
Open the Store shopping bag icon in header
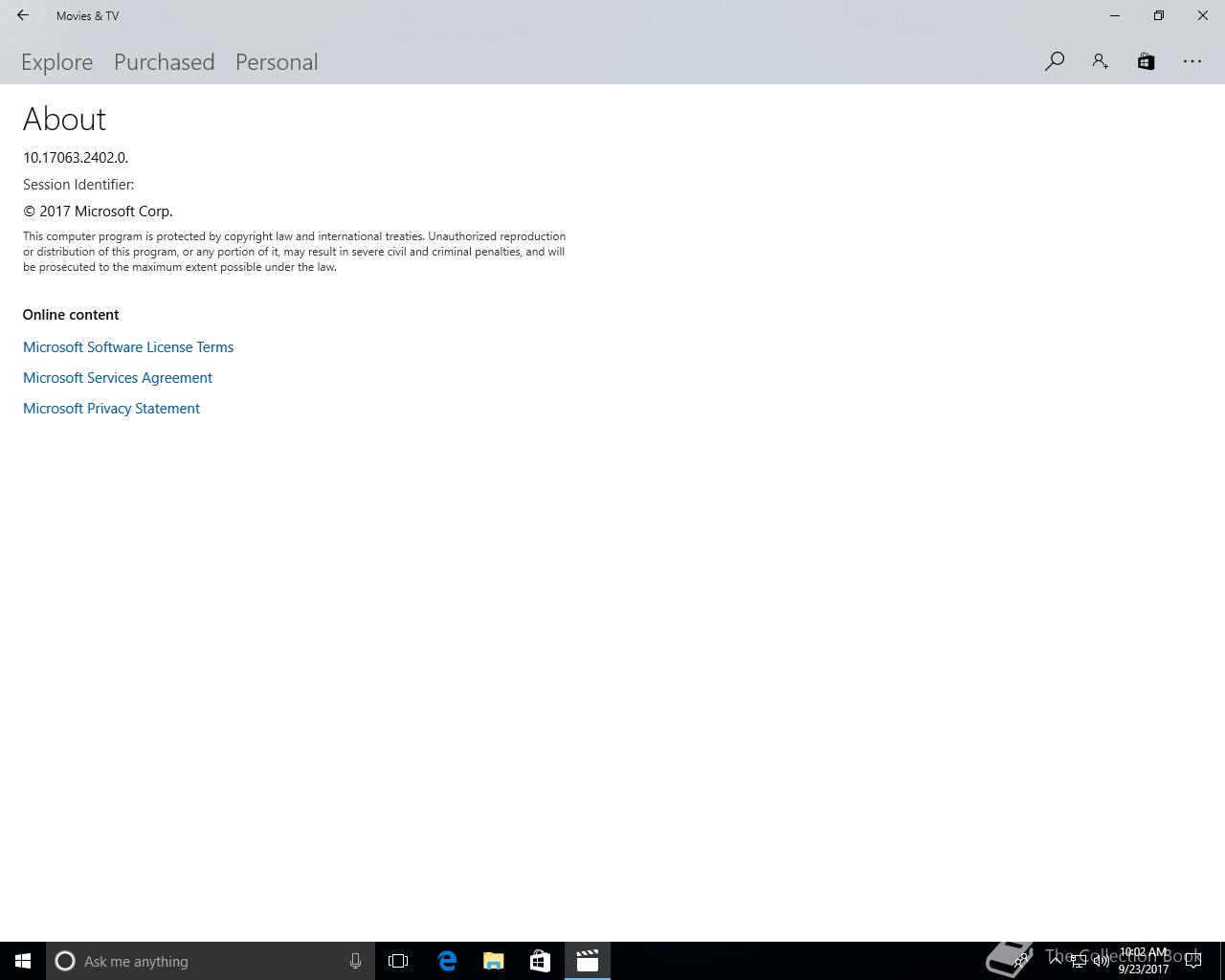(1146, 61)
